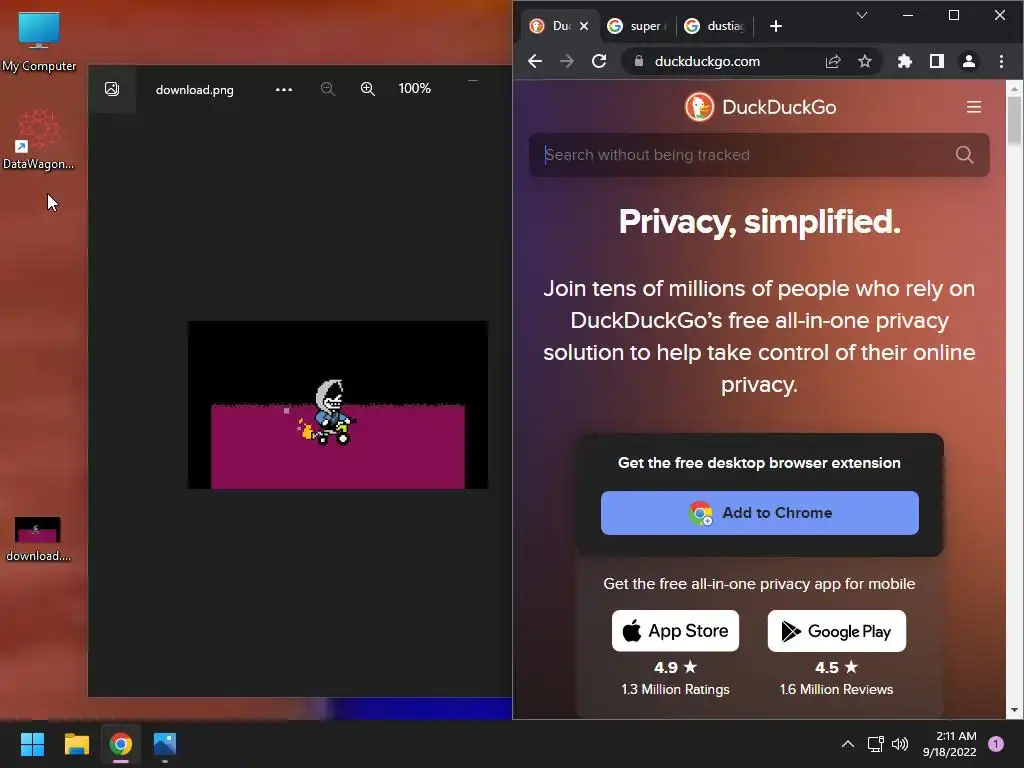Open the clock showing 2:11 AM
The height and width of the screenshot is (768, 1024).
(x=950, y=744)
